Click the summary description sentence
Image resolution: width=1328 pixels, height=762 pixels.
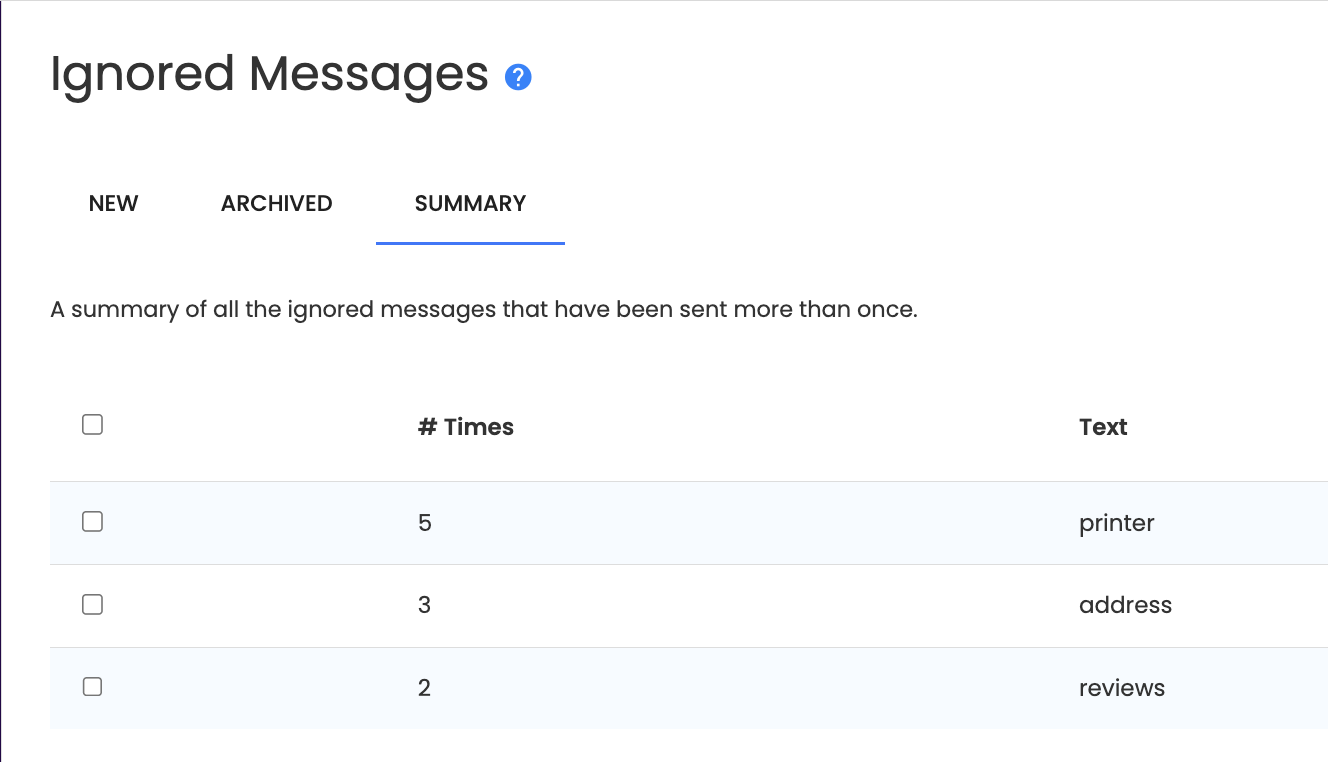[x=484, y=309]
